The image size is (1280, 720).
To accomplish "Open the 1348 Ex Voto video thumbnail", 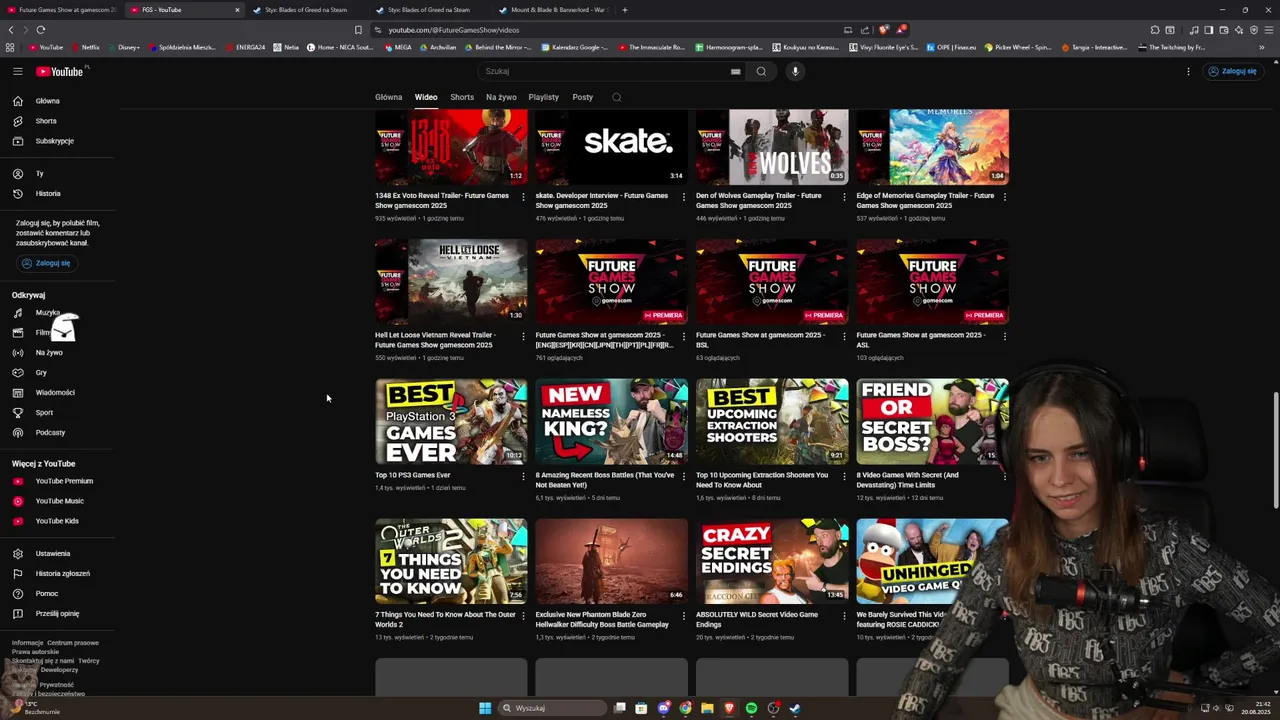I will coord(451,147).
